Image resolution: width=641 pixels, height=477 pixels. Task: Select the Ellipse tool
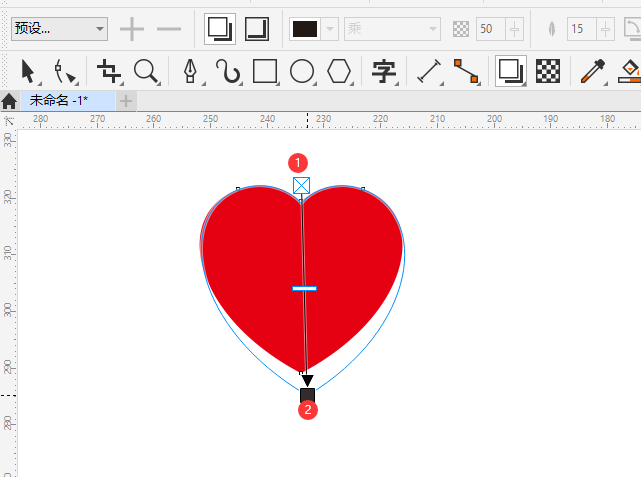(302, 72)
